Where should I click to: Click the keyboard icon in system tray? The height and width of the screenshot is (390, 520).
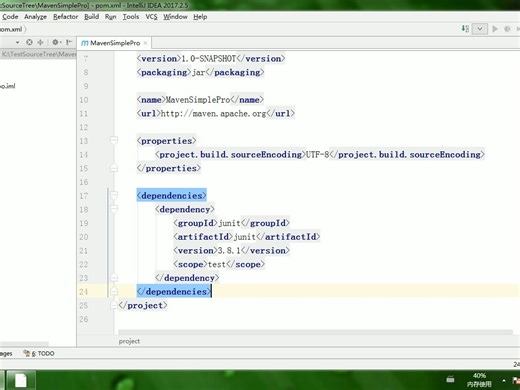point(450,379)
